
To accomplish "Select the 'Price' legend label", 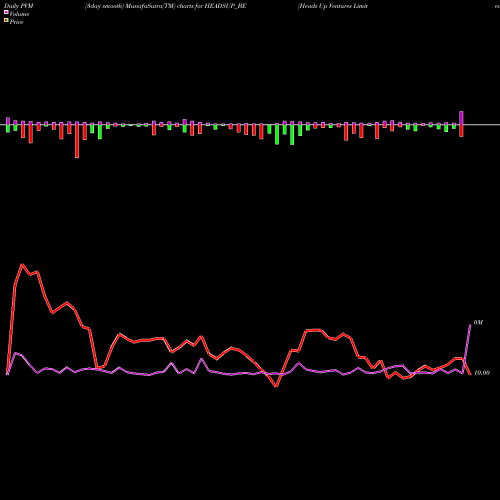I will click(17, 22).
